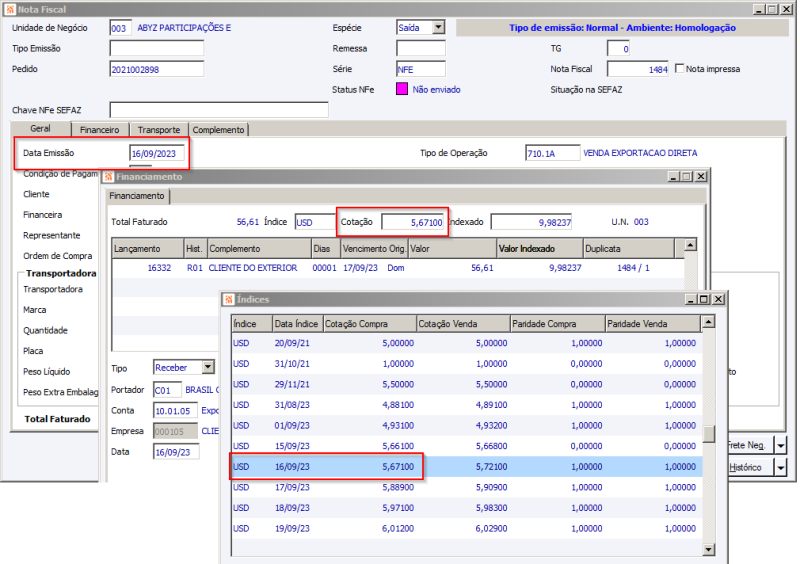The width and height of the screenshot is (800, 564).
Task: Open the Tipo dropdown showing Receber
Action: click(x=208, y=367)
